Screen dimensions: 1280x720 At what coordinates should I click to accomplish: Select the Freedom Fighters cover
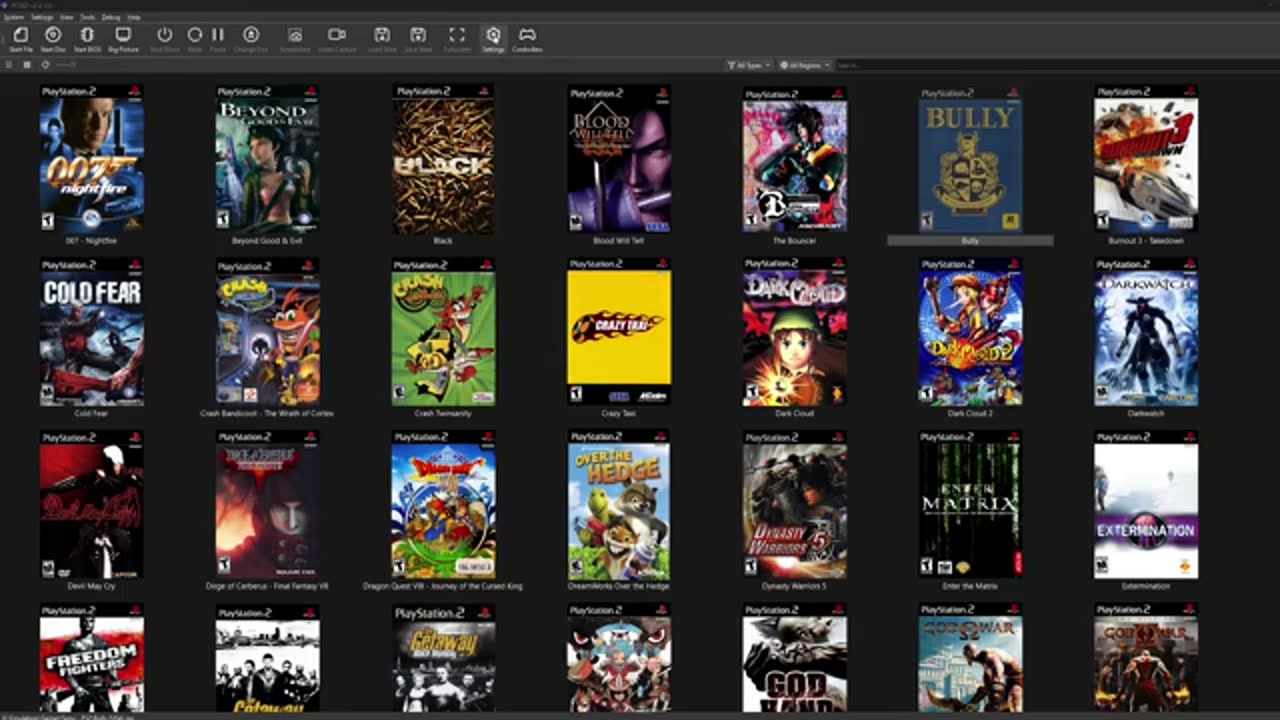tap(92, 658)
